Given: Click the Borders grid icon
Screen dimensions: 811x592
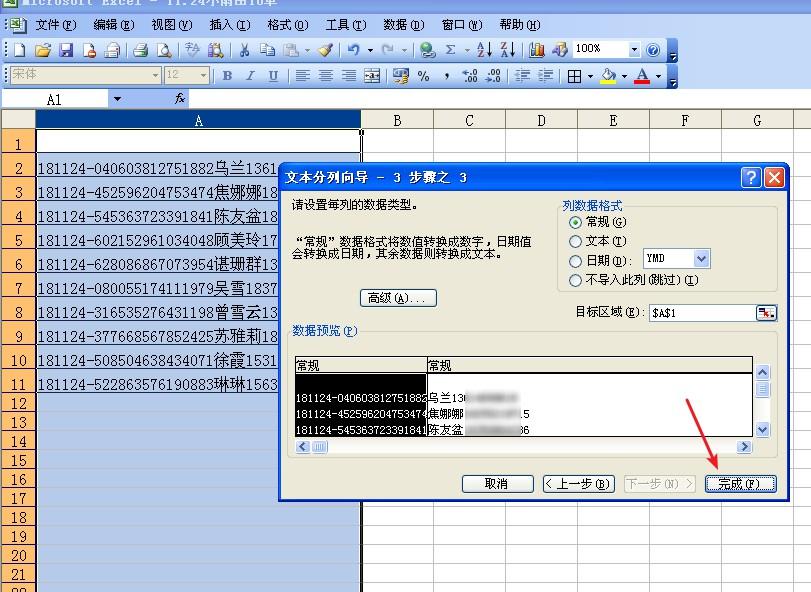Looking at the screenshot, I should tap(574, 77).
